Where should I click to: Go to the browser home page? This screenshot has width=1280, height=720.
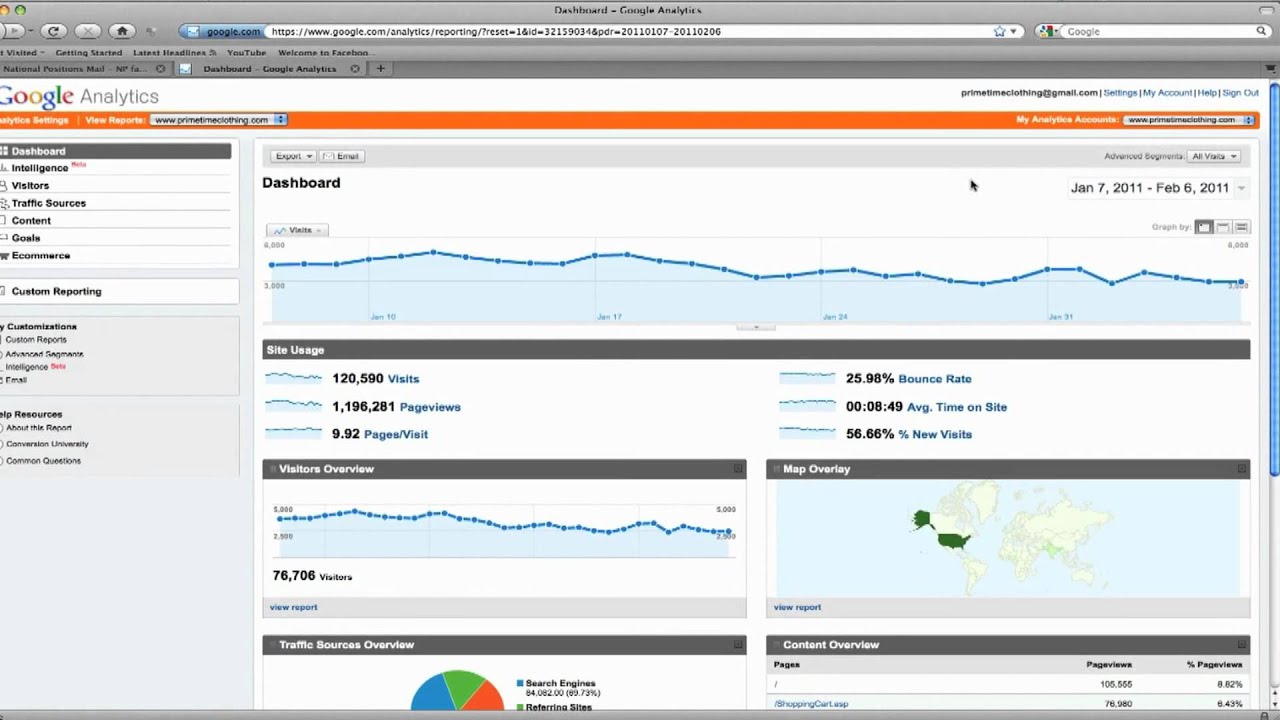pos(122,31)
